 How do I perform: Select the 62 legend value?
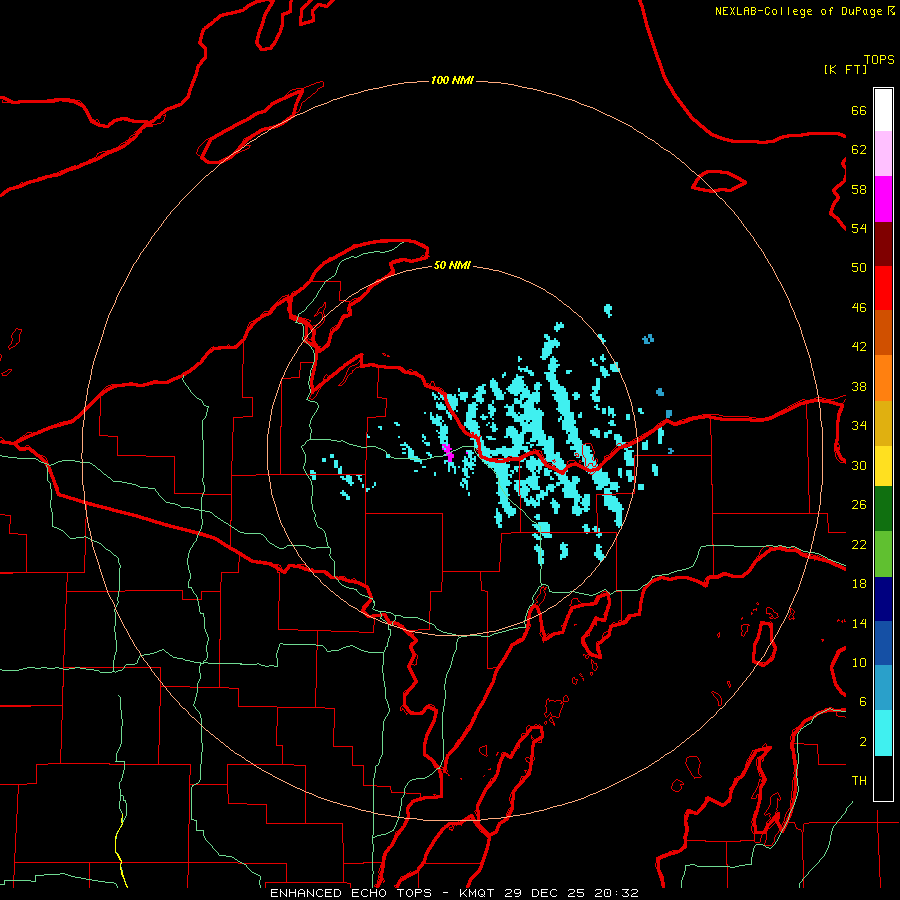click(x=859, y=150)
